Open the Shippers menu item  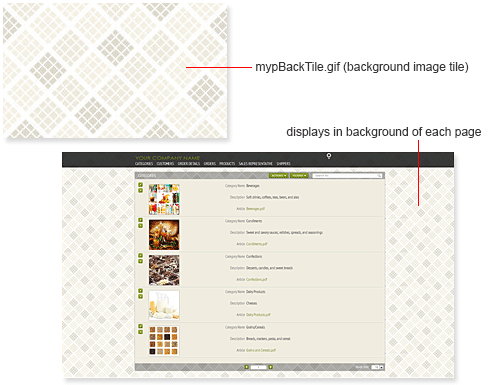point(283,164)
